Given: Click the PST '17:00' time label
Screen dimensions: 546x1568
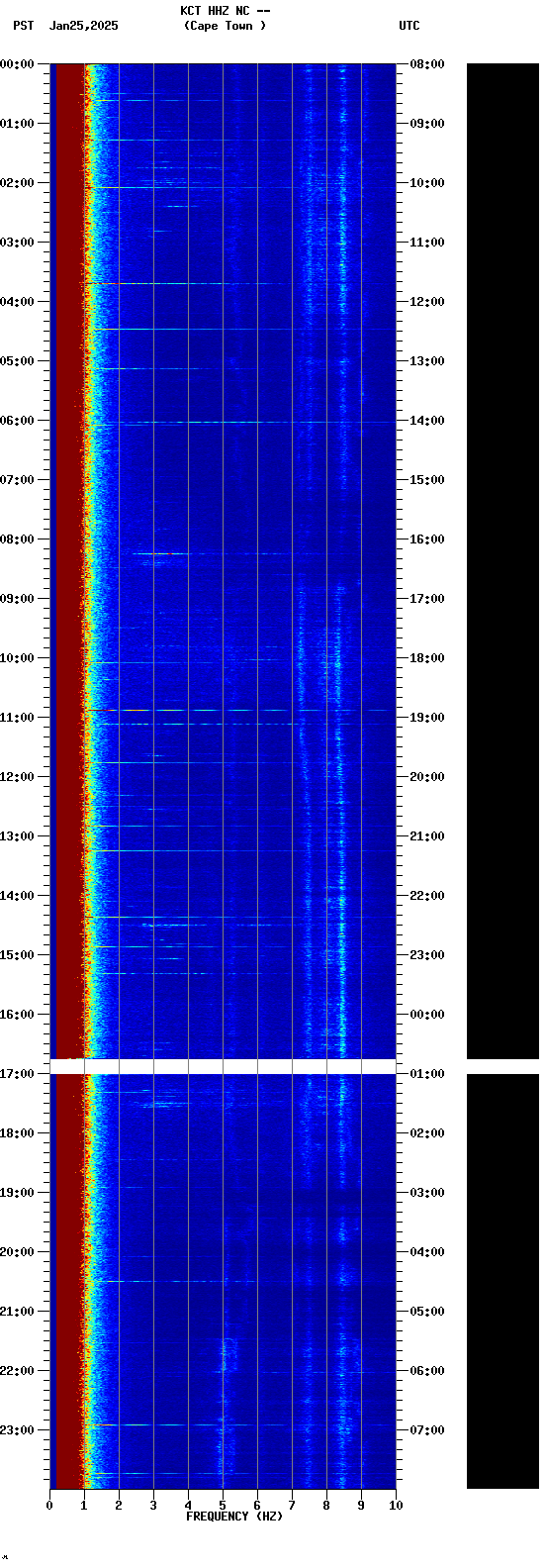Looking at the screenshot, I should (x=17, y=1074).
